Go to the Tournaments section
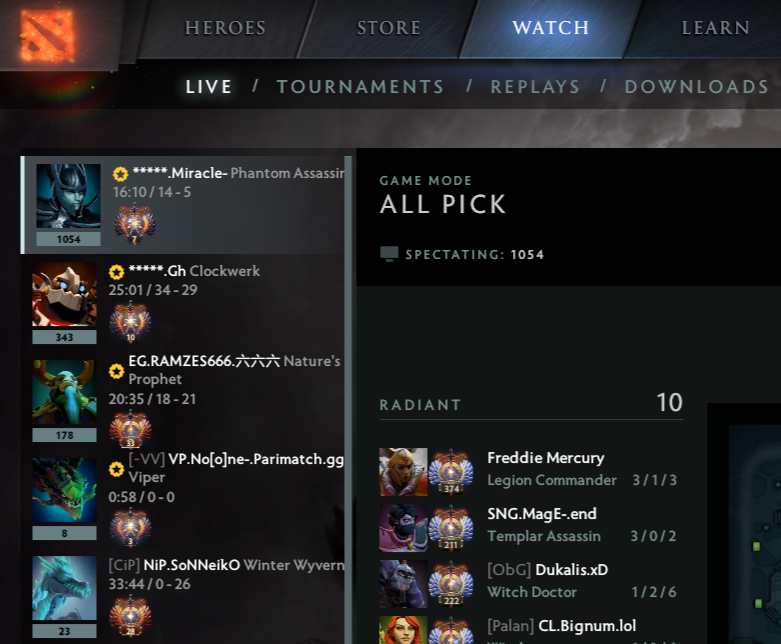 [x=360, y=87]
